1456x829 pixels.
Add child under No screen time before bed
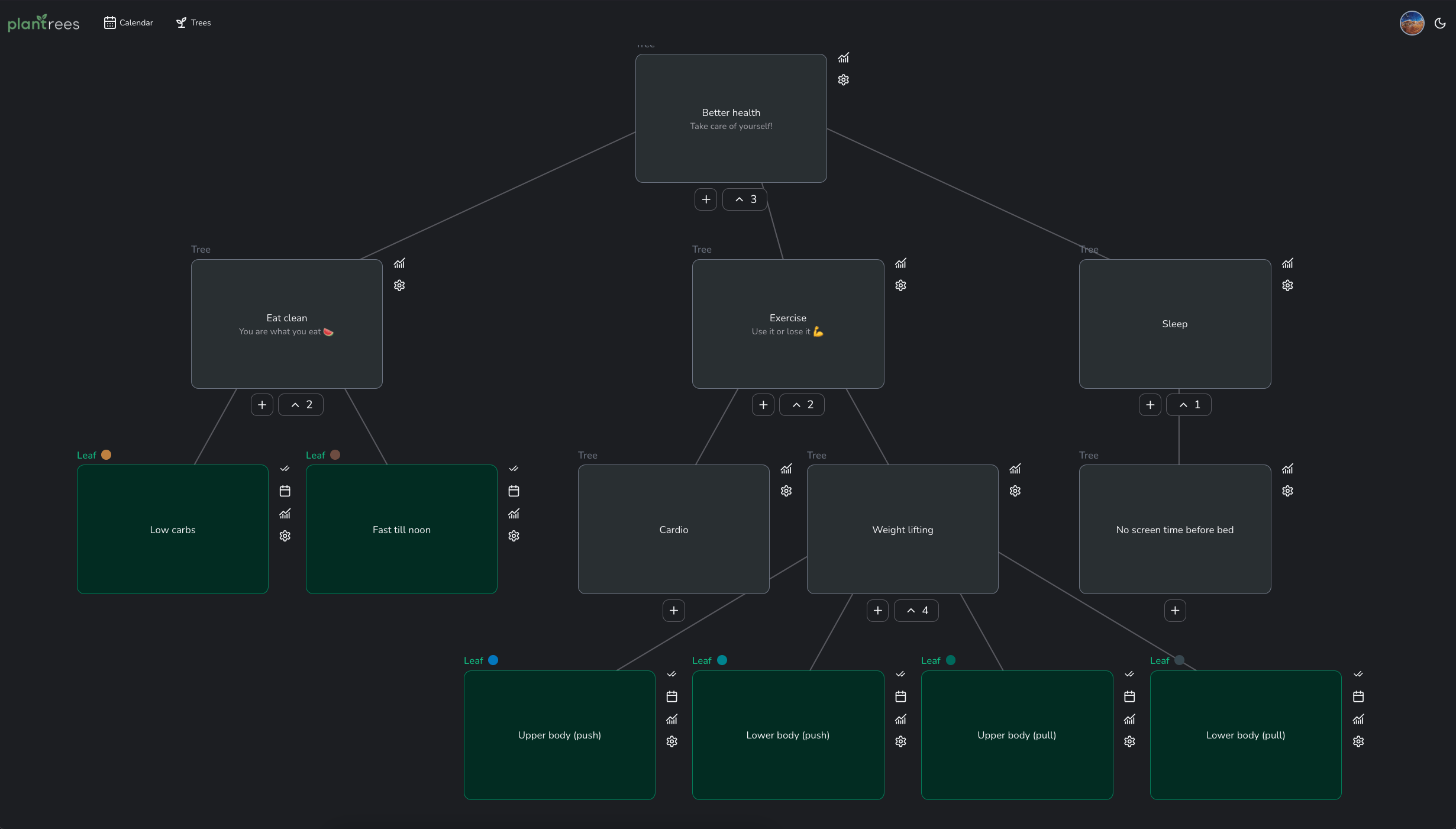click(1176, 611)
